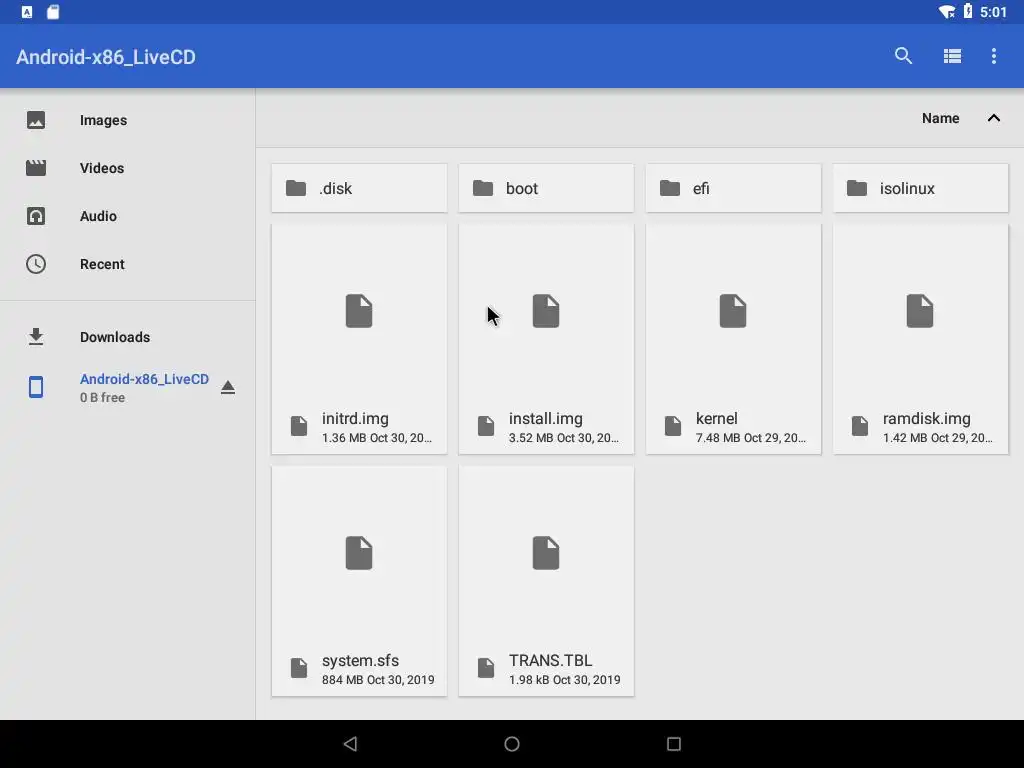Click small file icon beside kernel name

pyautogui.click(x=673, y=426)
